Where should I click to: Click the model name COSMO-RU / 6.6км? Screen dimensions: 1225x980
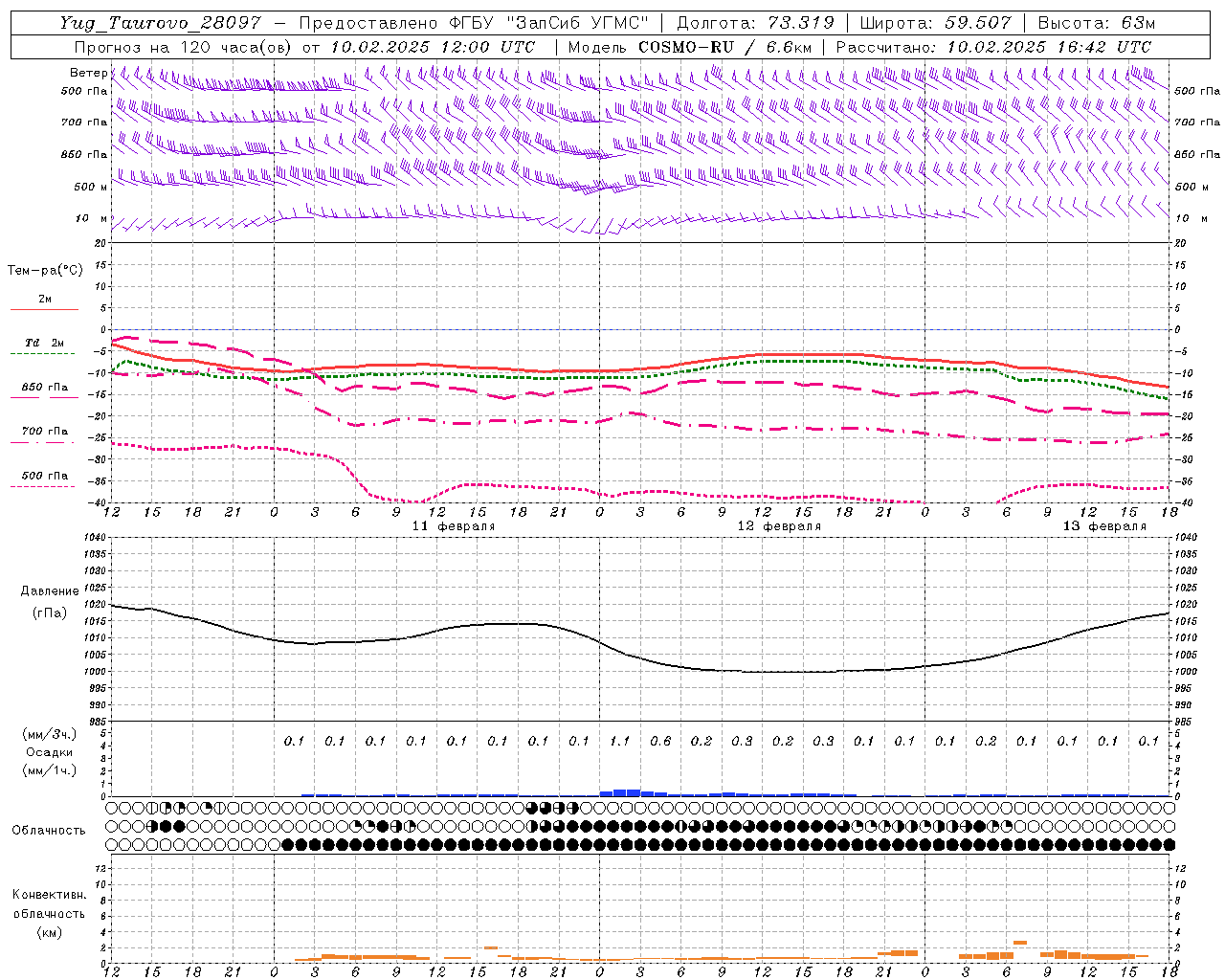click(x=724, y=47)
